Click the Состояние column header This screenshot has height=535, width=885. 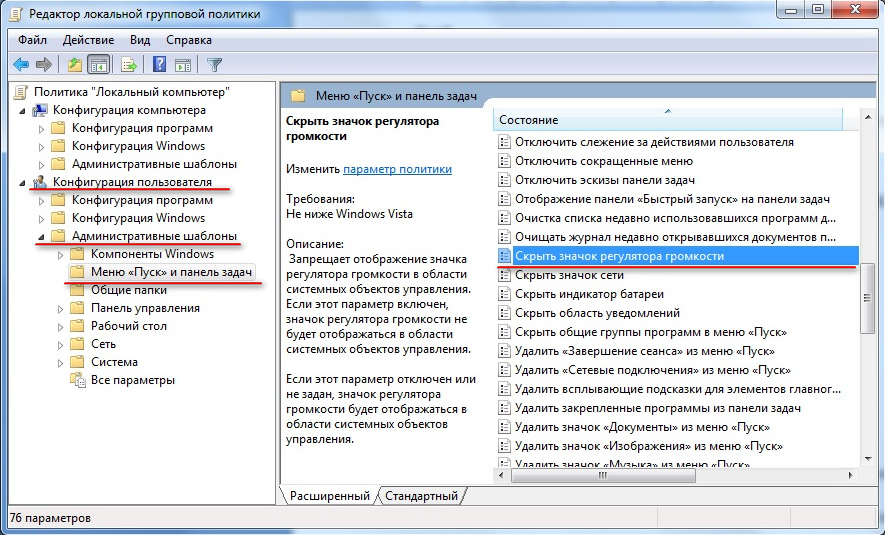tap(668, 120)
